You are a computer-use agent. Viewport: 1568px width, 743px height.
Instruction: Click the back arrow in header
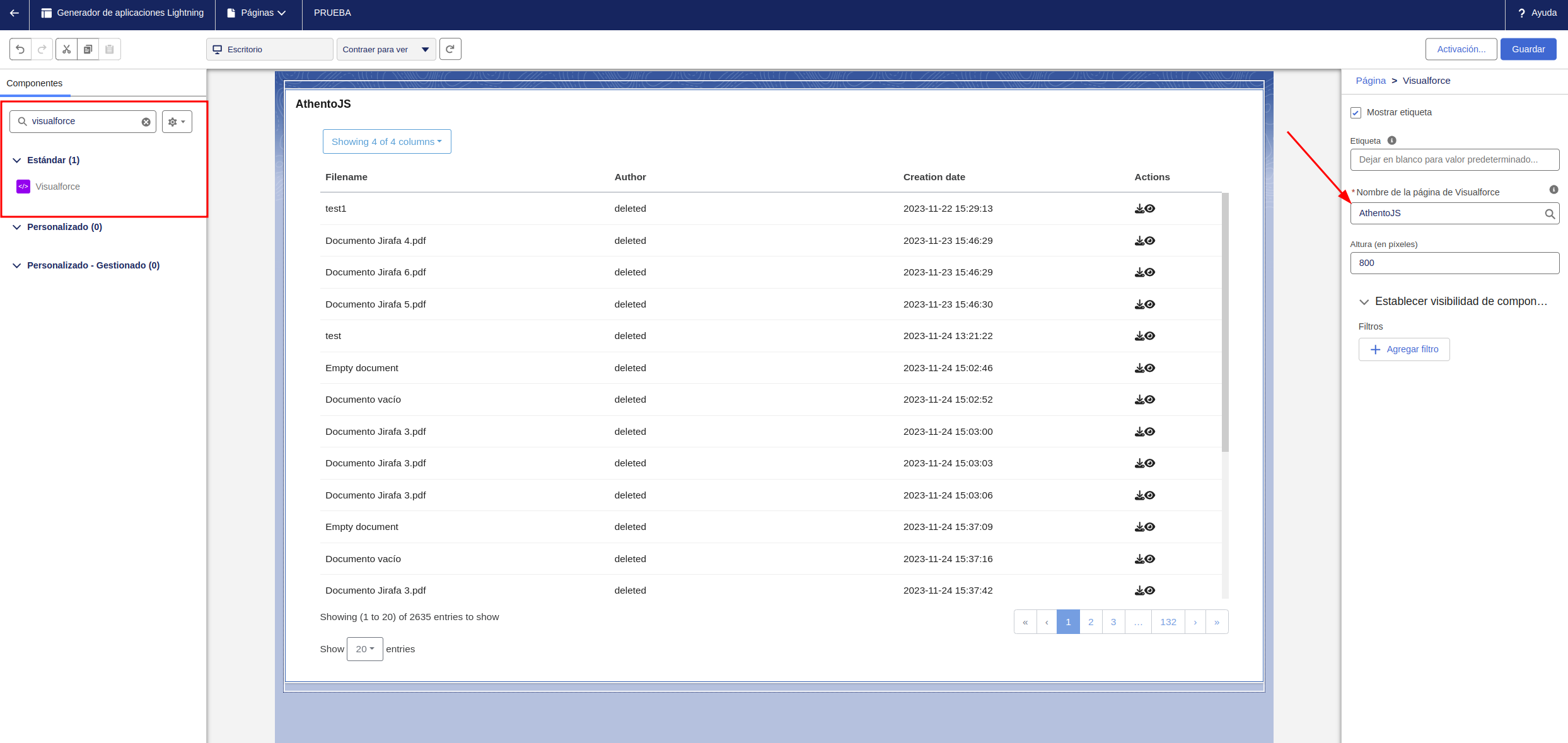click(14, 13)
